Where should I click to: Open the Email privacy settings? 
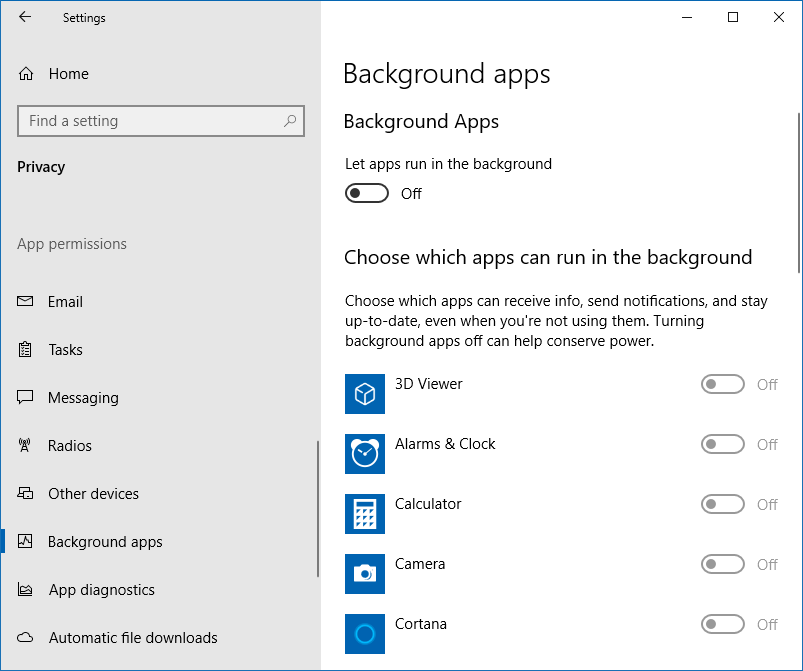pyautogui.click(x=65, y=302)
